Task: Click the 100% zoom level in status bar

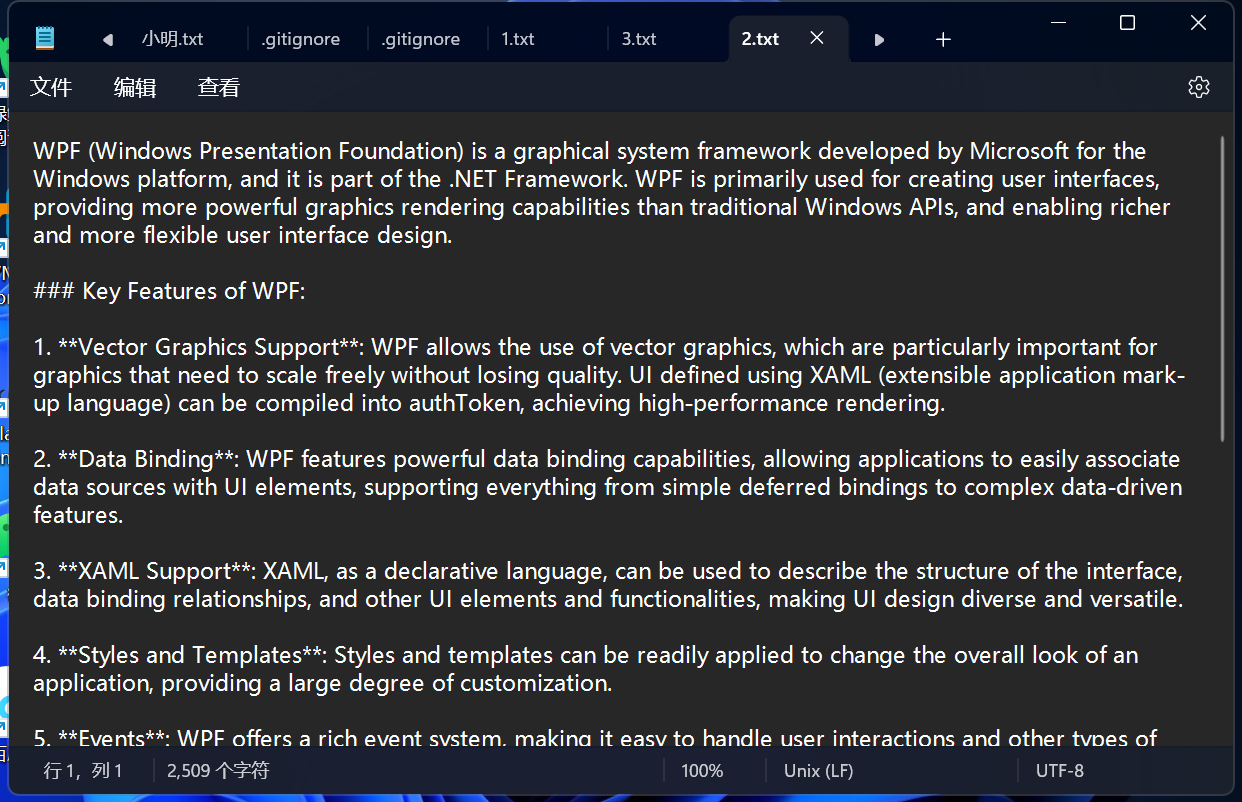Action: coord(702,771)
